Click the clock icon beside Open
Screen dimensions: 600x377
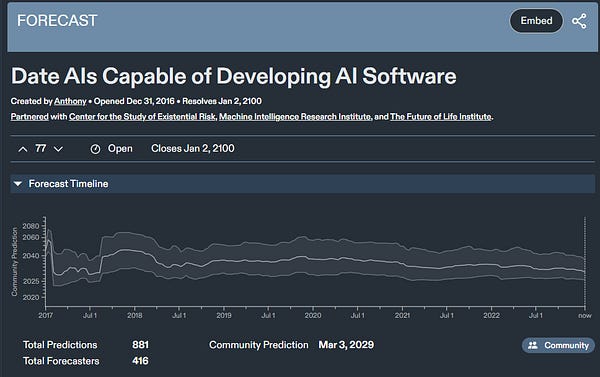[95, 149]
